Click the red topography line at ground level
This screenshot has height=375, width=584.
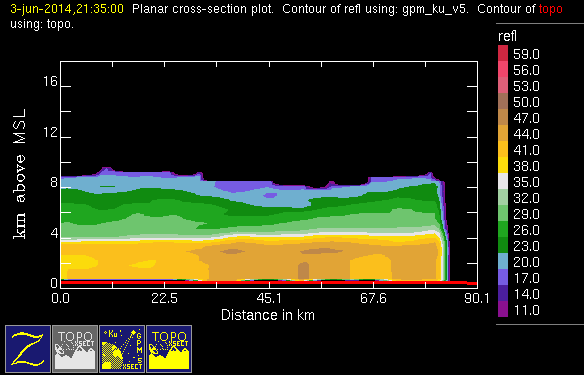pyautogui.click(x=268, y=283)
